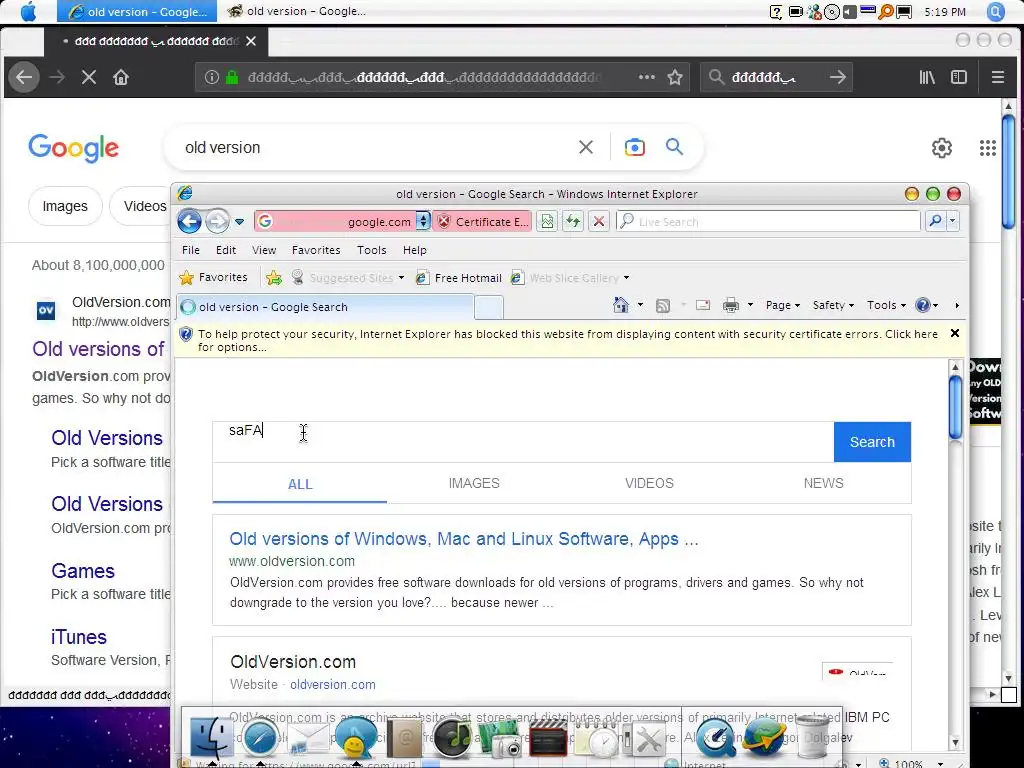The height and width of the screenshot is (768, 1024).
Task: Open IE Edit menu
Action: (226, 250)
